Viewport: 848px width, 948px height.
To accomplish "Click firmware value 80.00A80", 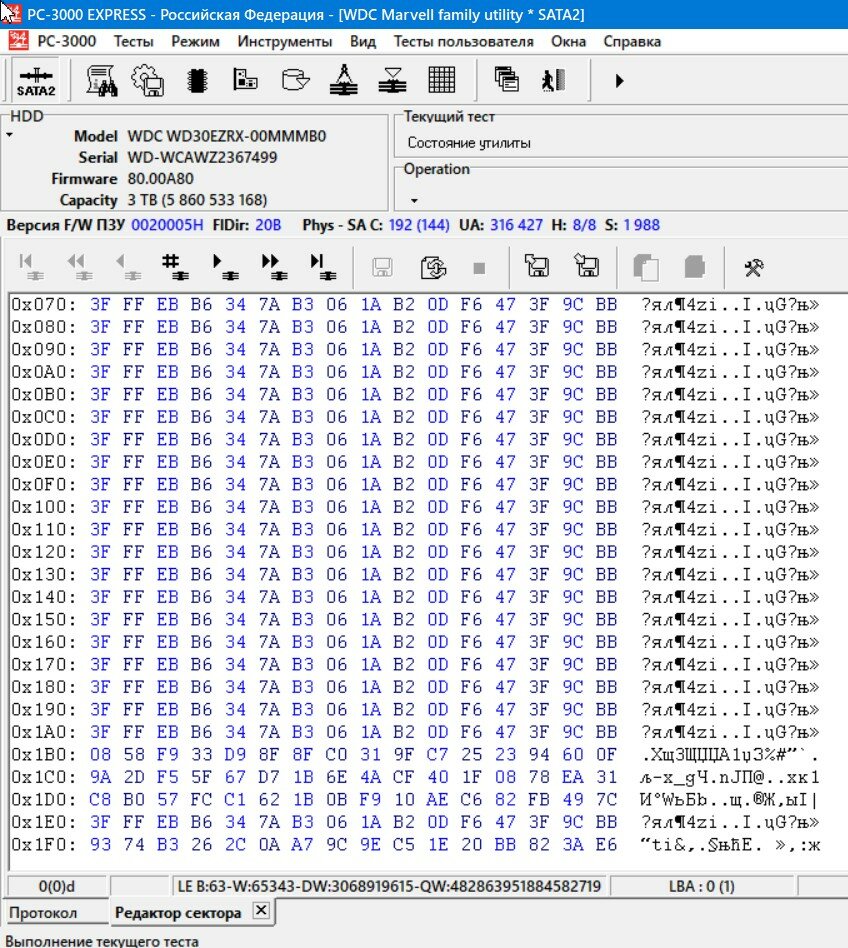I will [161, 178].
